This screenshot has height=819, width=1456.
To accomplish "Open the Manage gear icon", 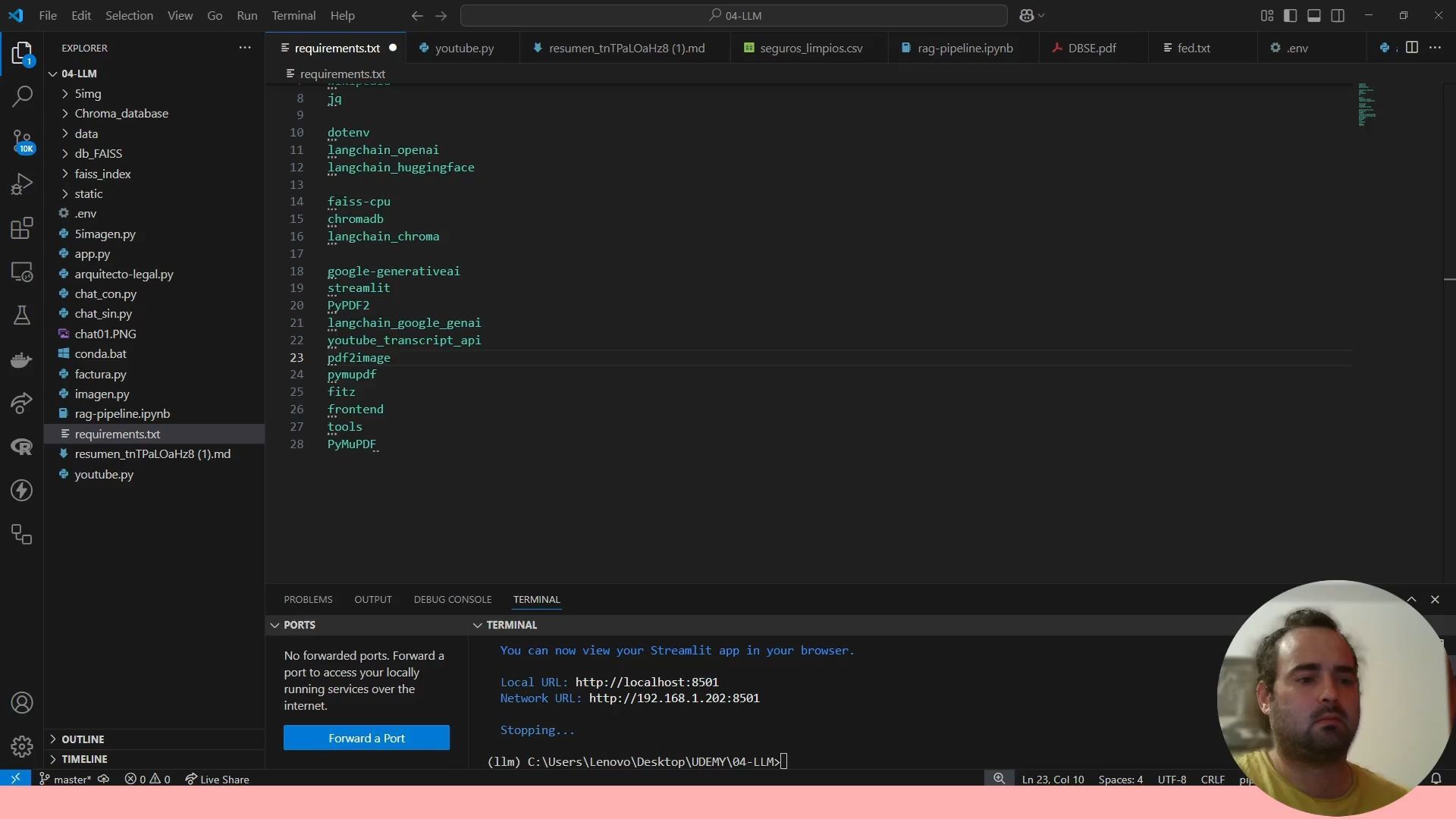I will coord(22,747).
